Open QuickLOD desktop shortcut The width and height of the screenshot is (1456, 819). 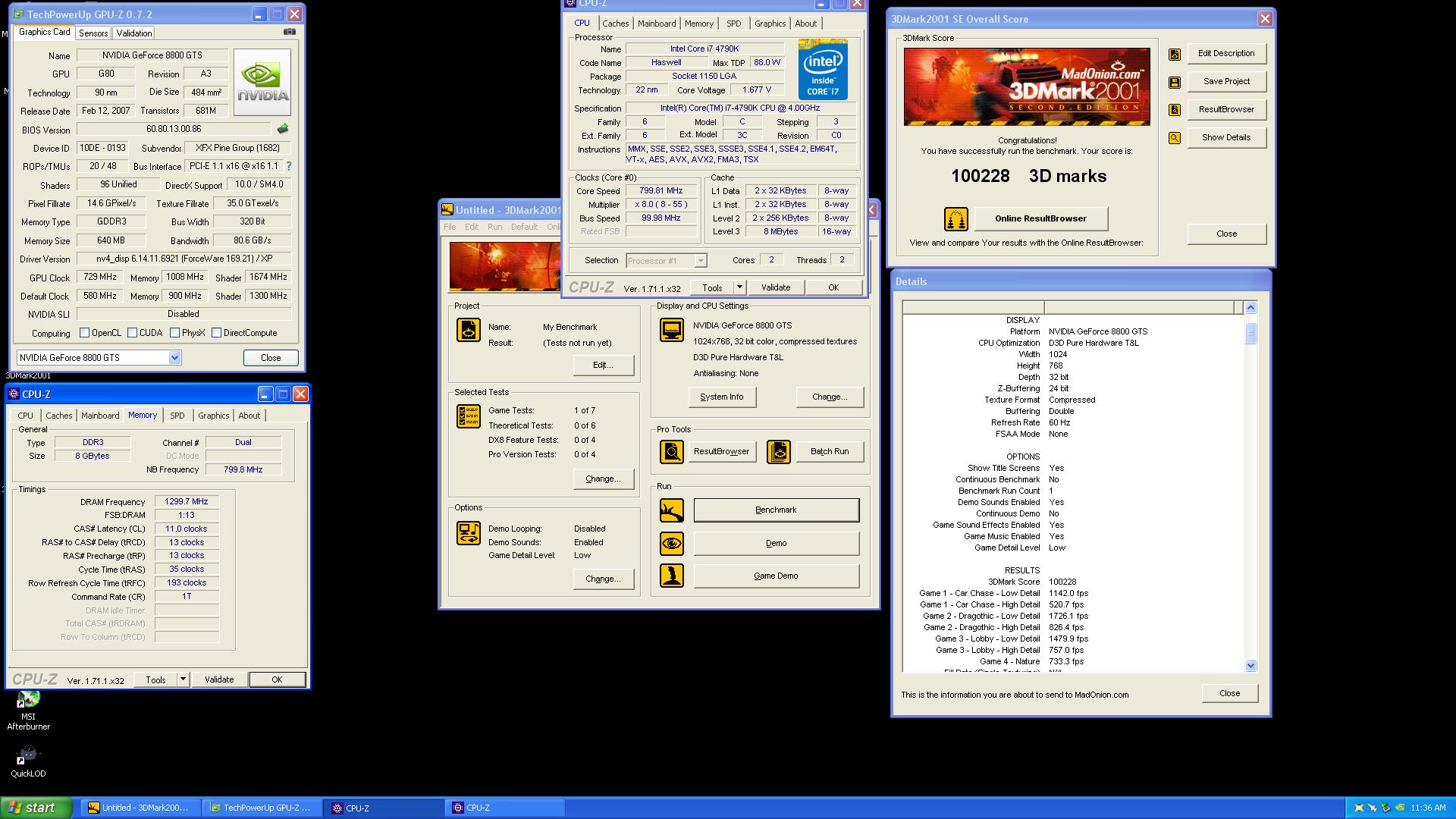pyautogui.click(x=28, y=761)
